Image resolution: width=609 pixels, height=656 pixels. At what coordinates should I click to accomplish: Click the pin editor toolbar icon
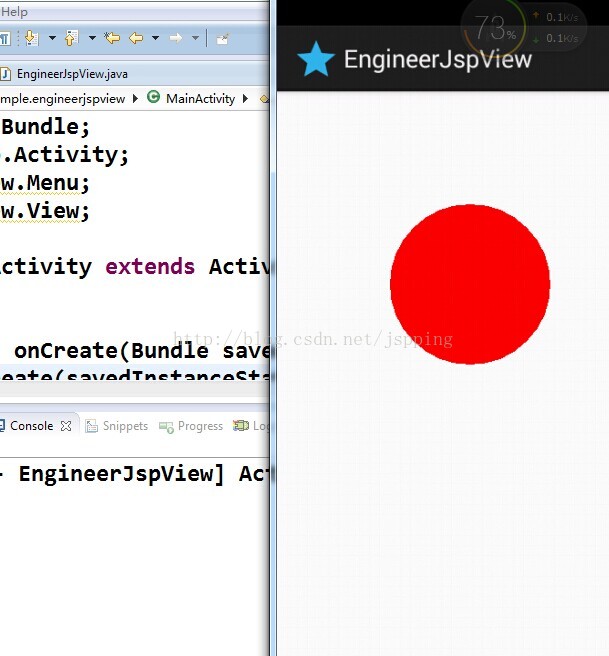(222, 39)
